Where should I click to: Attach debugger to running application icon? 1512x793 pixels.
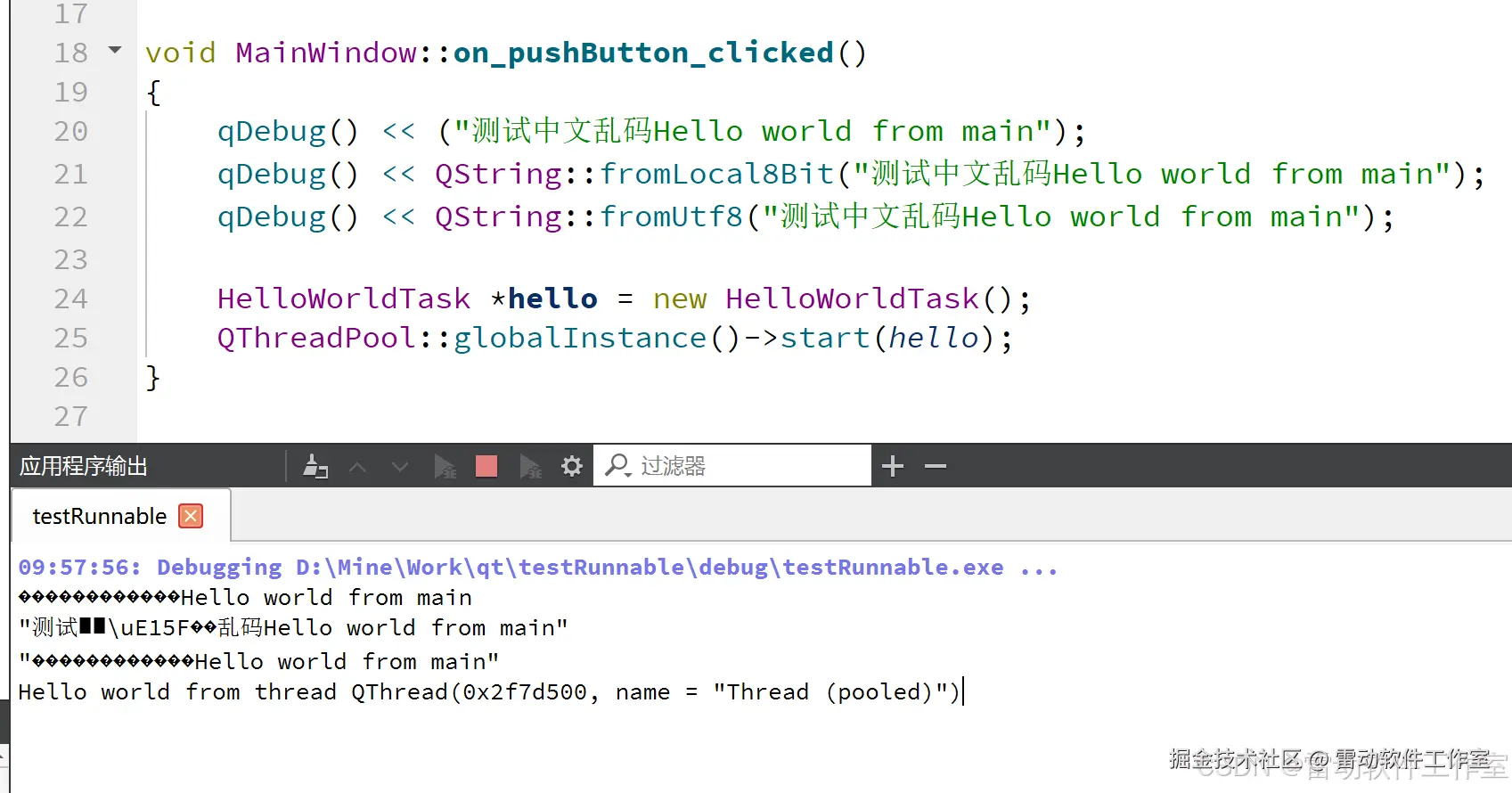(530, 466)
